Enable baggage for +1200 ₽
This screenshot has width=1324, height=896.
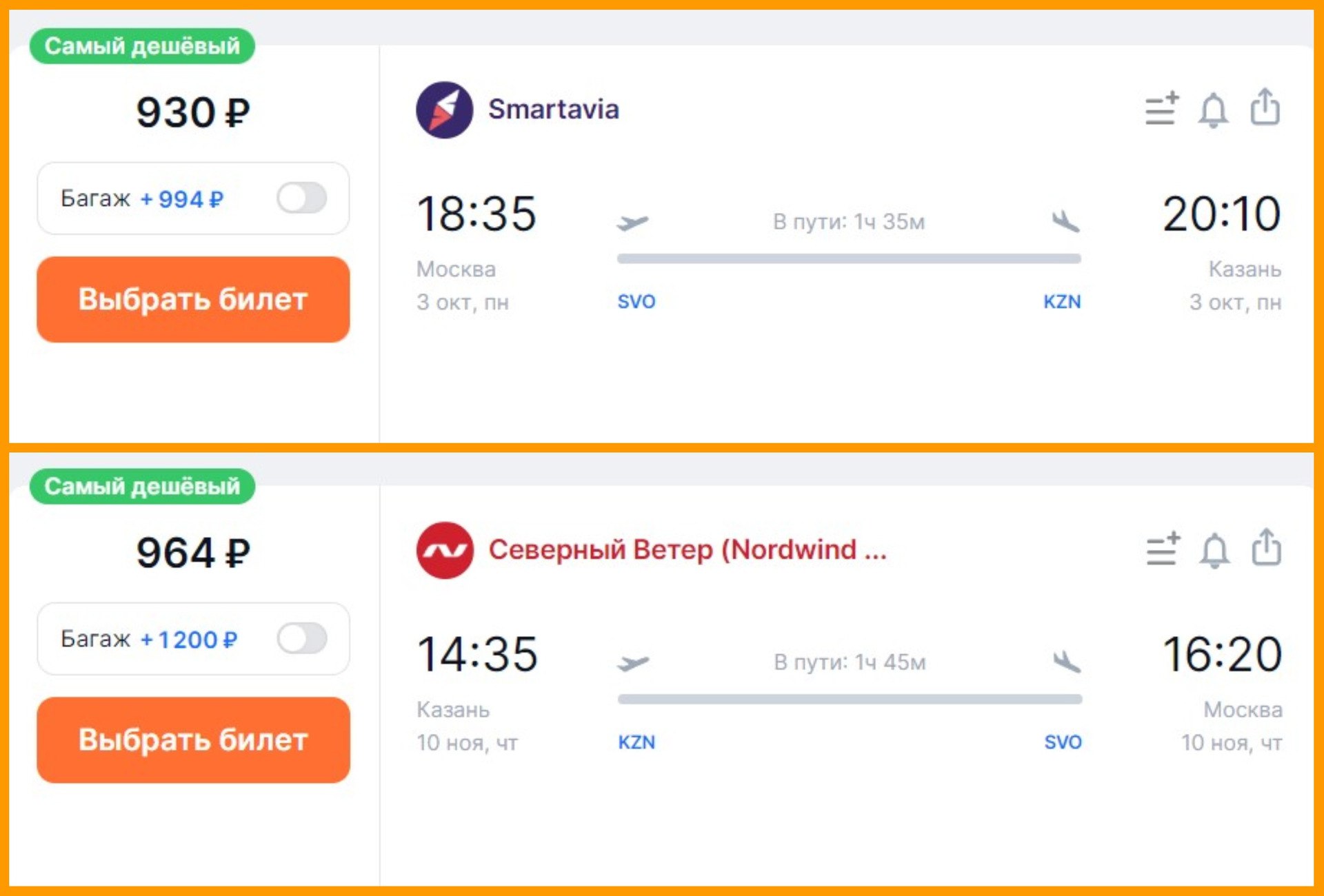coord(302,638)
